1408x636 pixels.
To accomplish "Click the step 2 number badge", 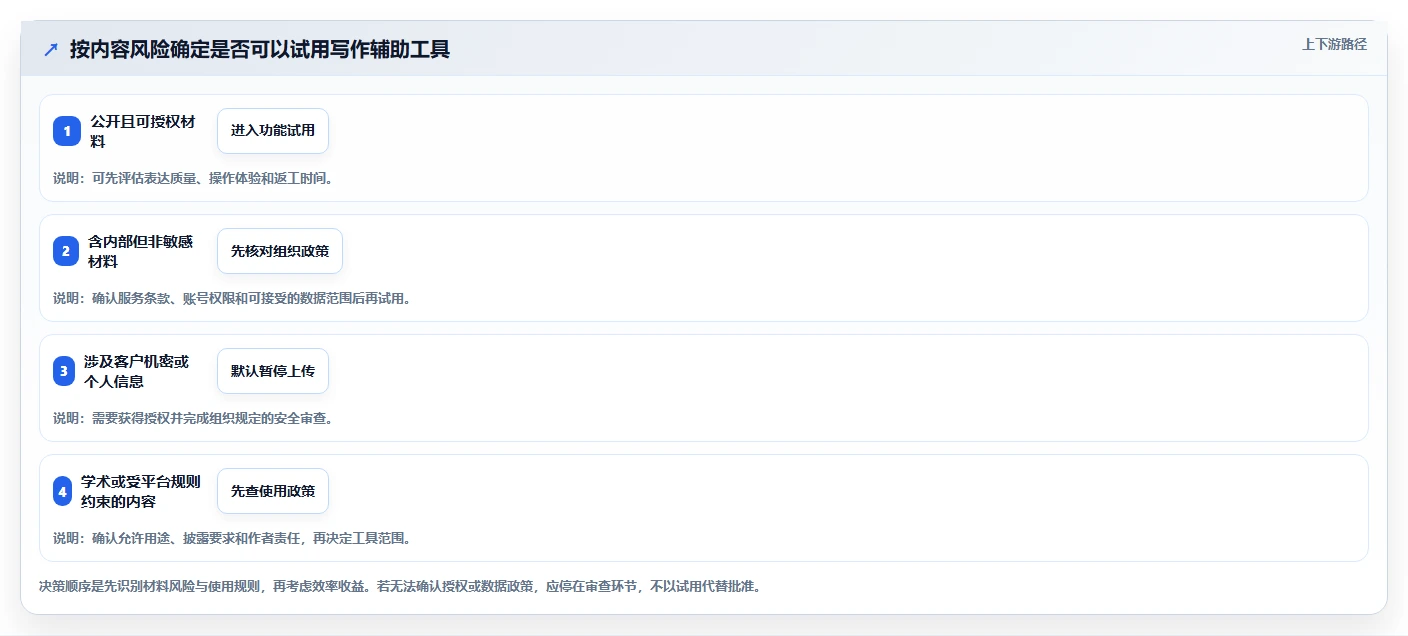I will coord(65,251).
